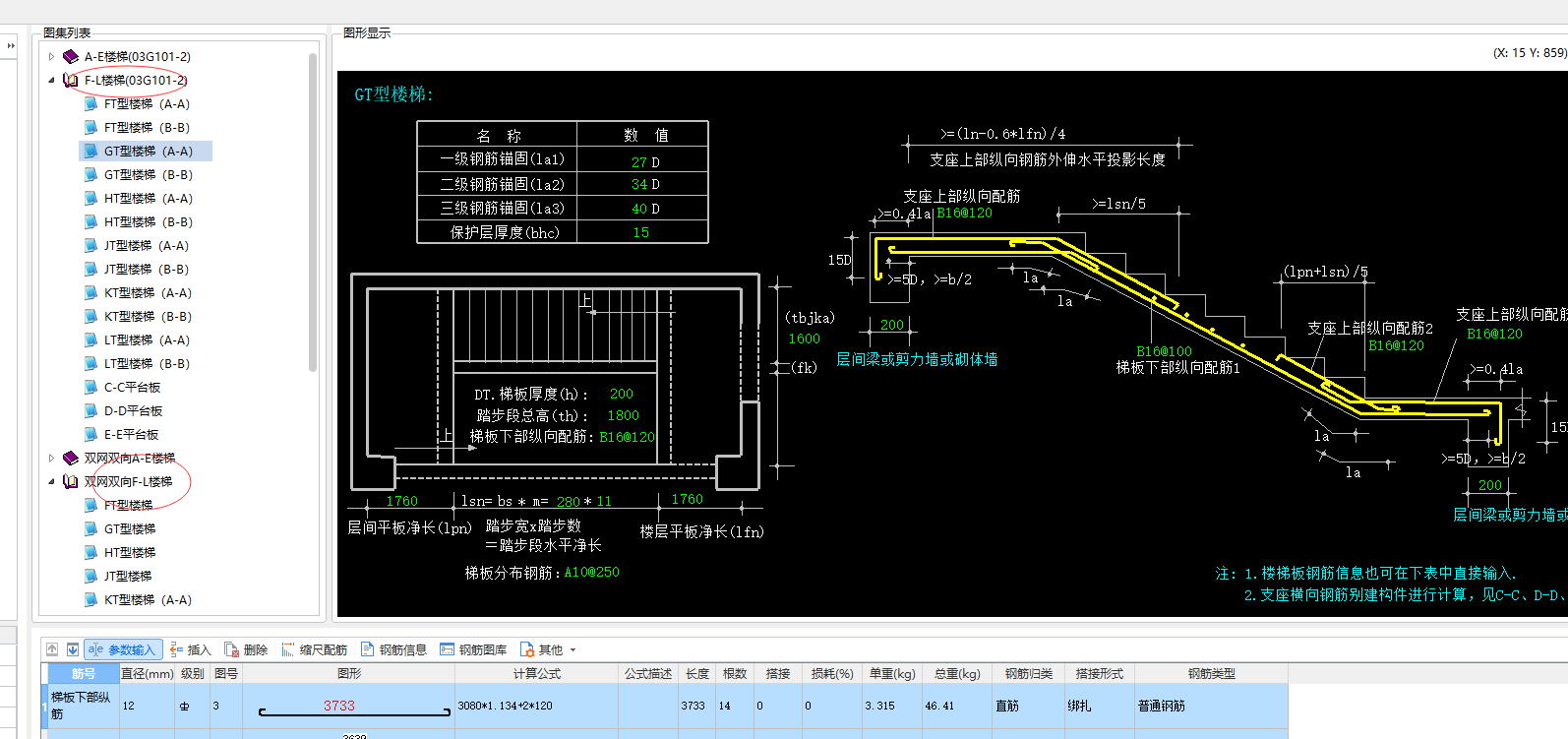Click the open book icon of F-L楼梯(03G101-2)
Image resolution: width=1568 pixels, height=739 pixels.
click(71, 81)
